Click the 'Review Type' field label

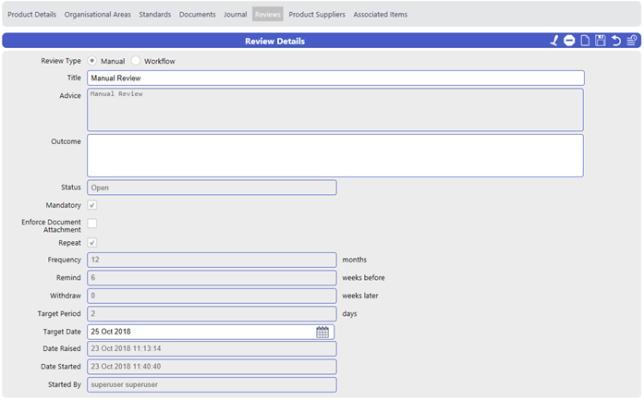click(61, 61)
